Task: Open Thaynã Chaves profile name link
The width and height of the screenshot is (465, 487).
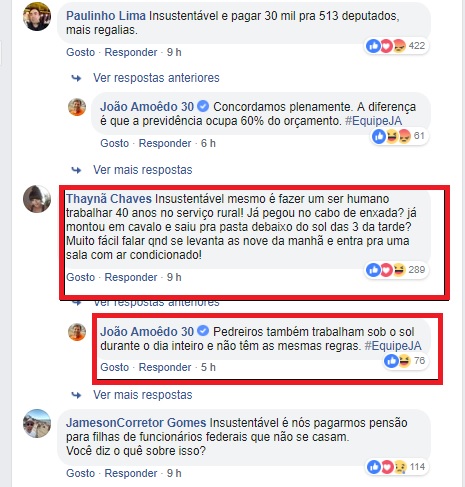Action: (109, 199)
